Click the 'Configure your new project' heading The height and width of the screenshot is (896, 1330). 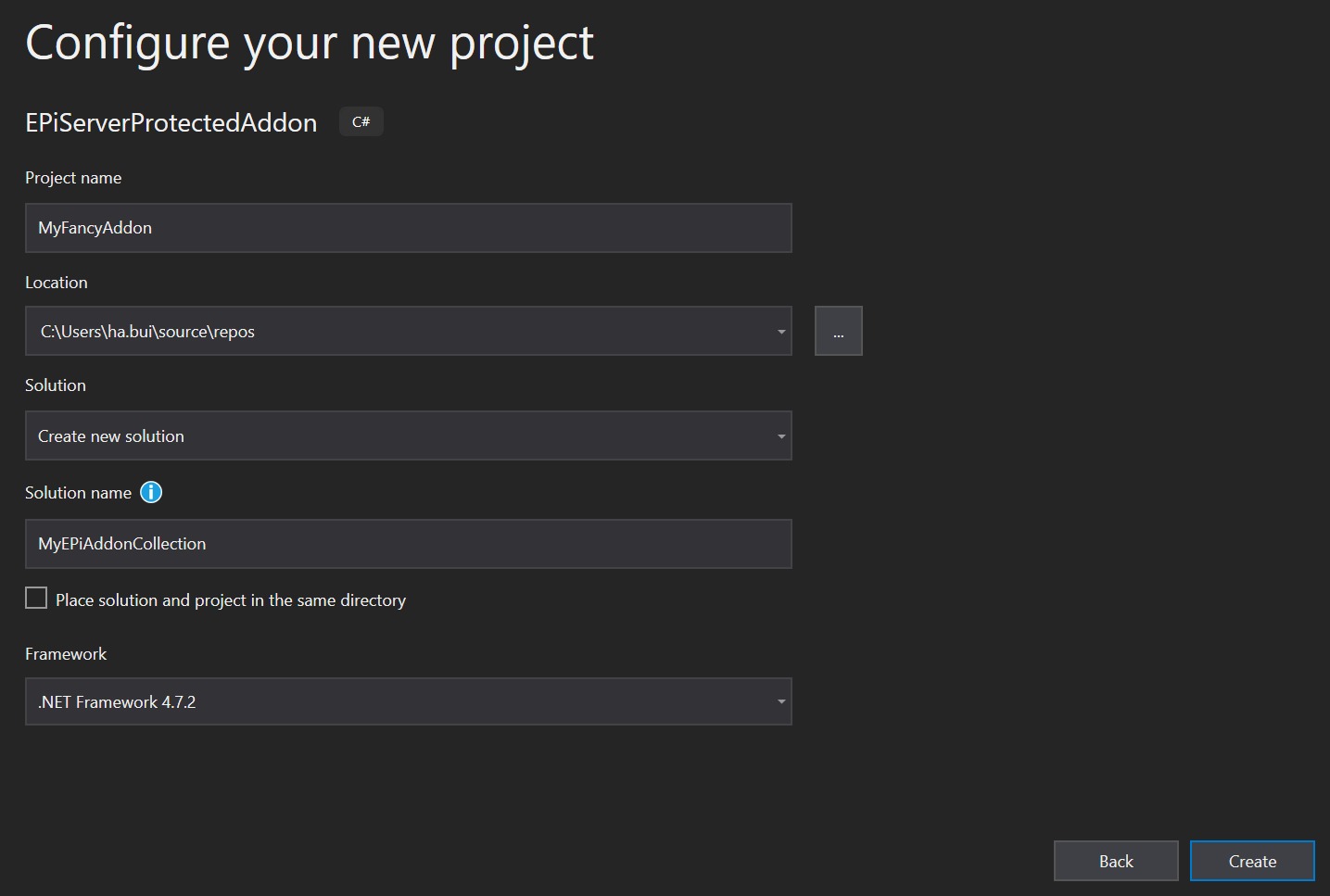click(x=310, y=44)
